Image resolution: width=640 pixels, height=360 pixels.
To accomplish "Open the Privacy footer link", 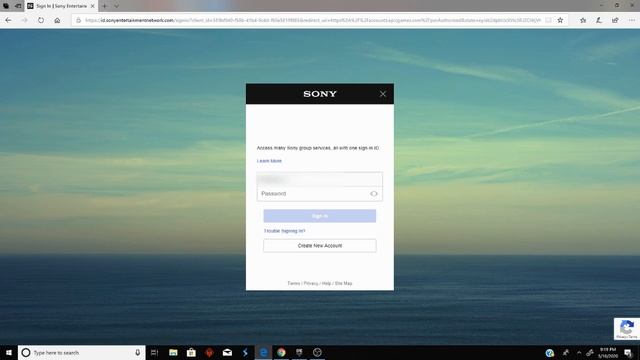I will [x=311, y=283].
